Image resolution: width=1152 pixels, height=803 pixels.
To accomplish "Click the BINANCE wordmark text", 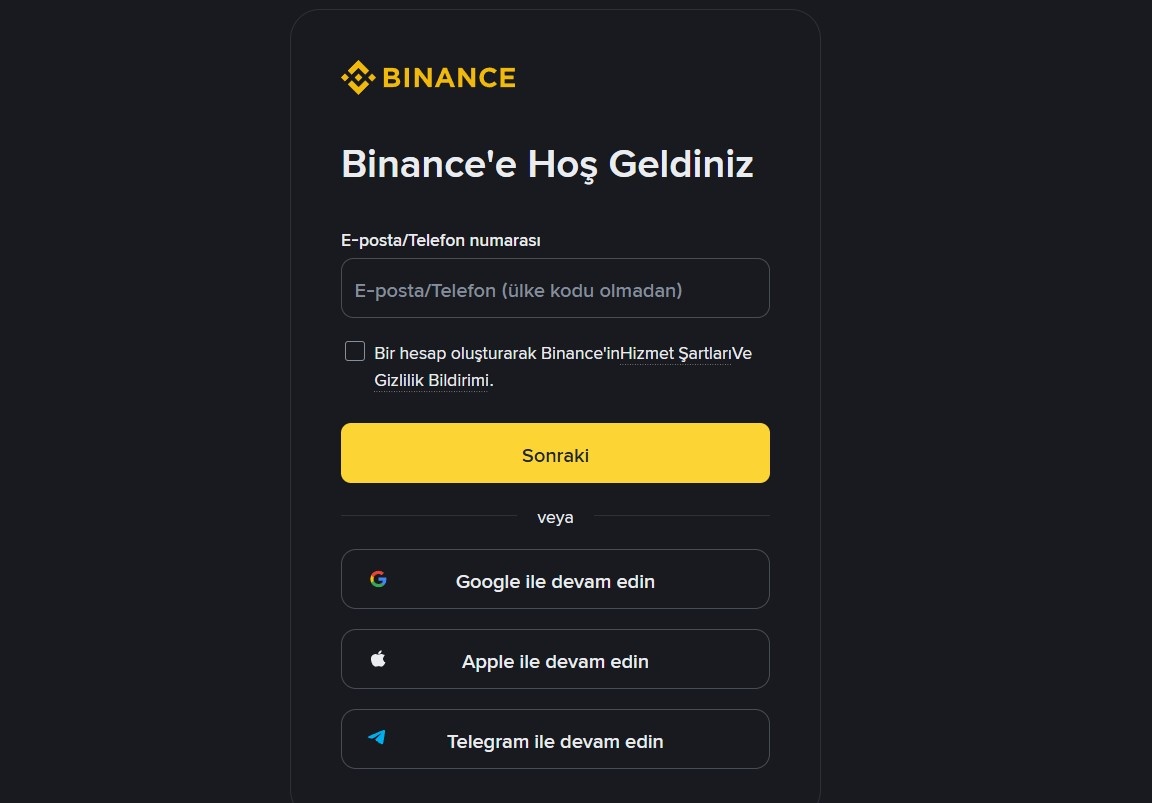I will [x=449, y=77].
